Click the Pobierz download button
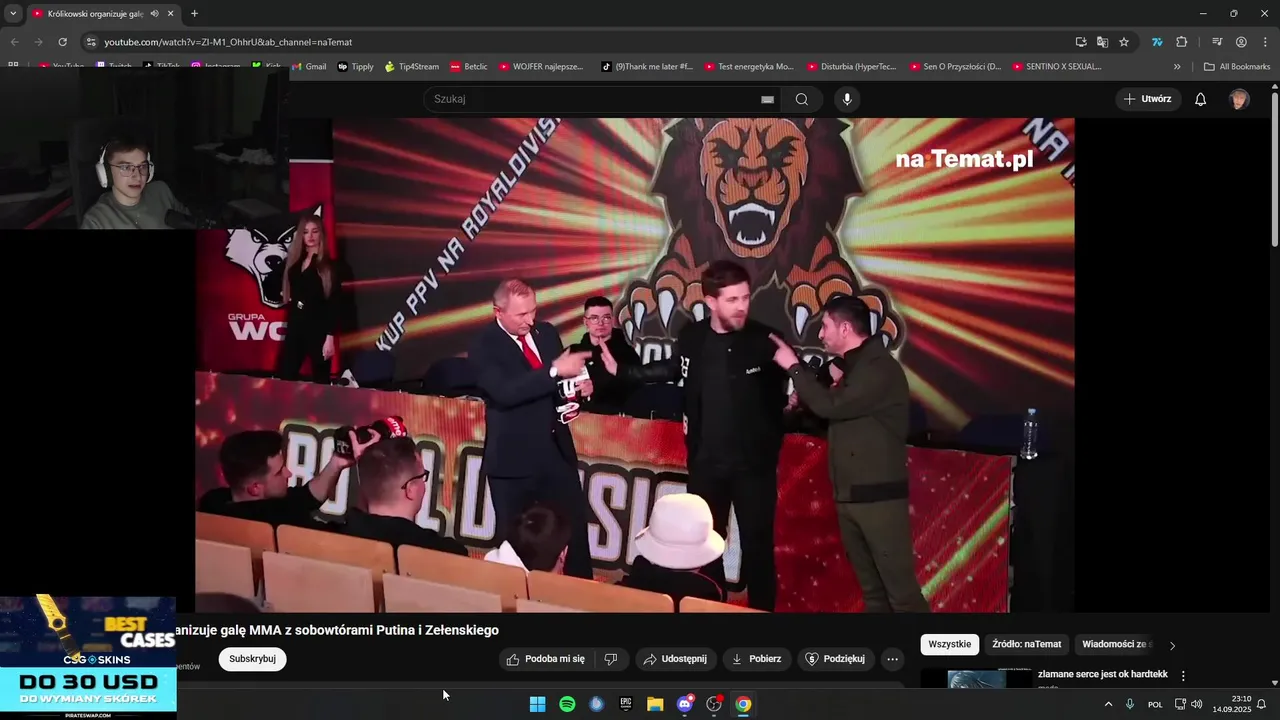The height and width of the screenshot is (720, 1280). pos(757,659)
